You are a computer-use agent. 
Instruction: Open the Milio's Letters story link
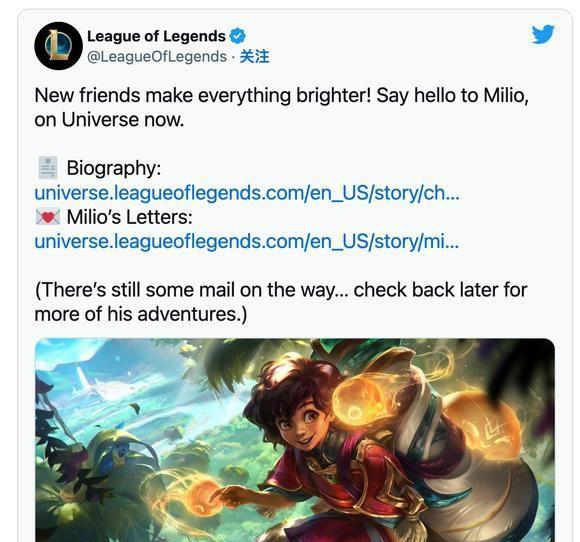click(x=246, y=242)
